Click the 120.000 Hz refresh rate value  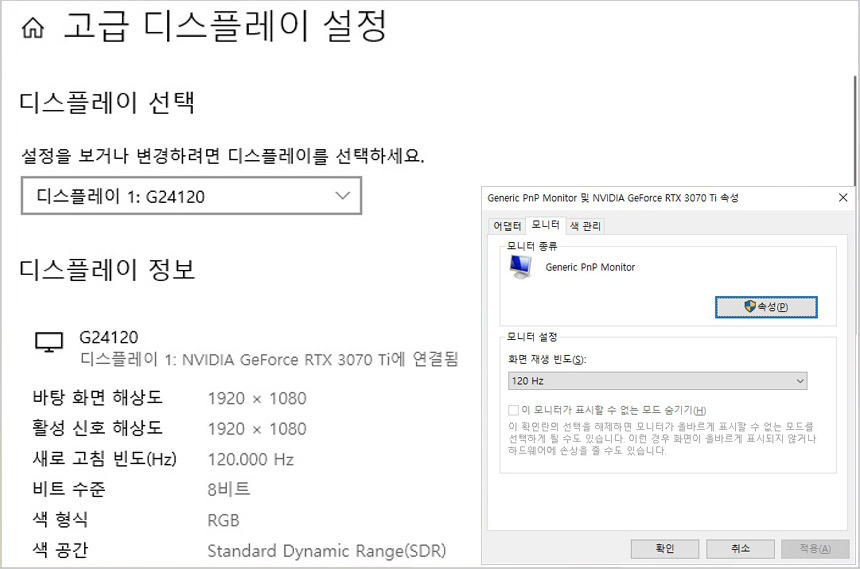[250, 460]
